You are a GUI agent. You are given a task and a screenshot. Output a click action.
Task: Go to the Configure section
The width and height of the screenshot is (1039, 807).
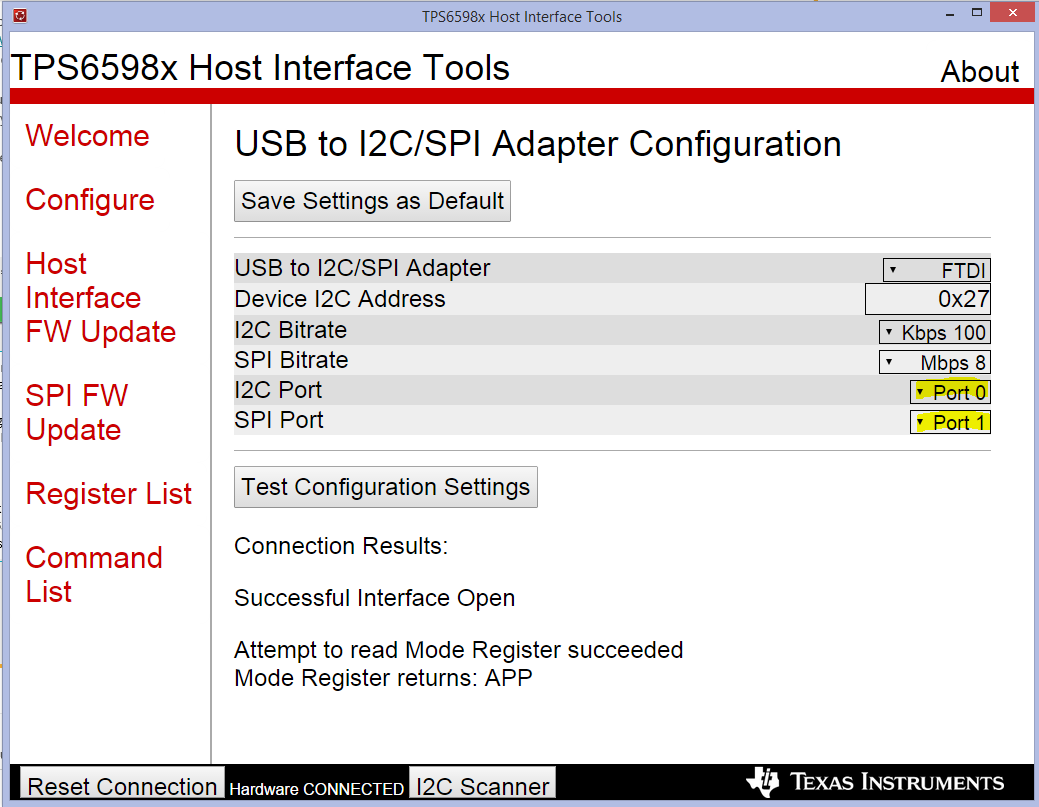click(90, 200)
